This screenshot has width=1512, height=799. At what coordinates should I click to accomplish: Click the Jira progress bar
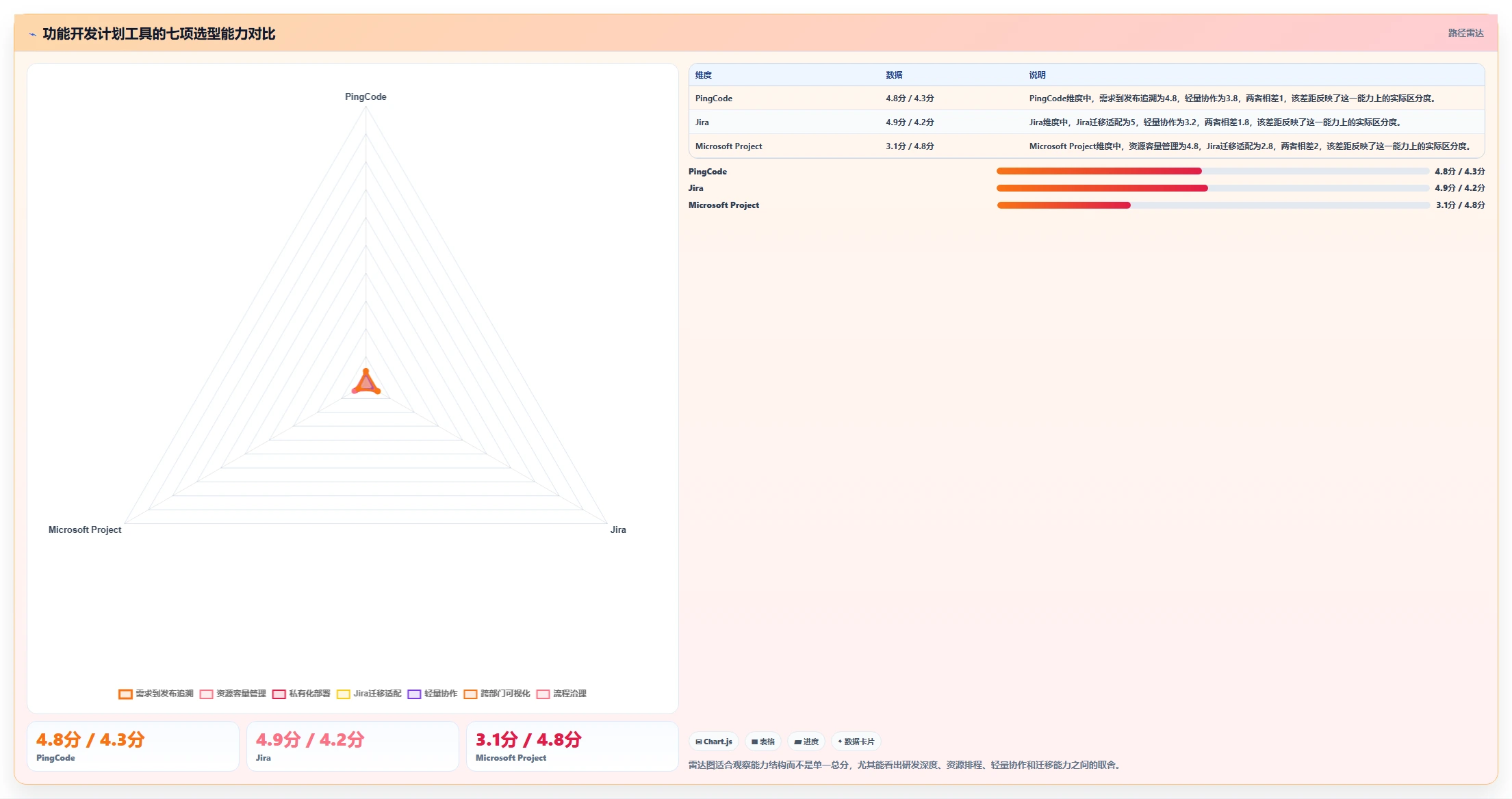tap(1212, 188)
